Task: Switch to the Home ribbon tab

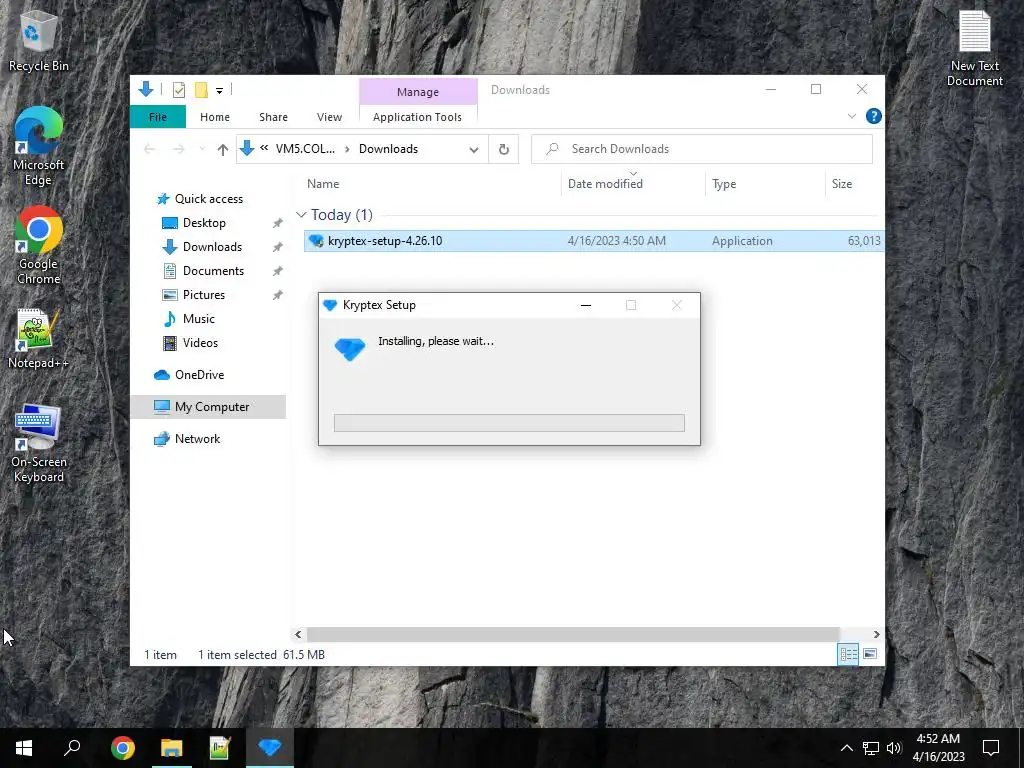Action: (215, 117)
